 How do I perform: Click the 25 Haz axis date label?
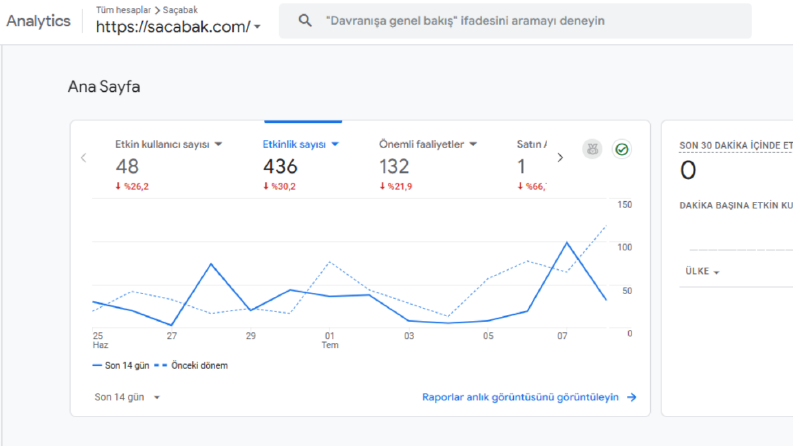point(100,340)
